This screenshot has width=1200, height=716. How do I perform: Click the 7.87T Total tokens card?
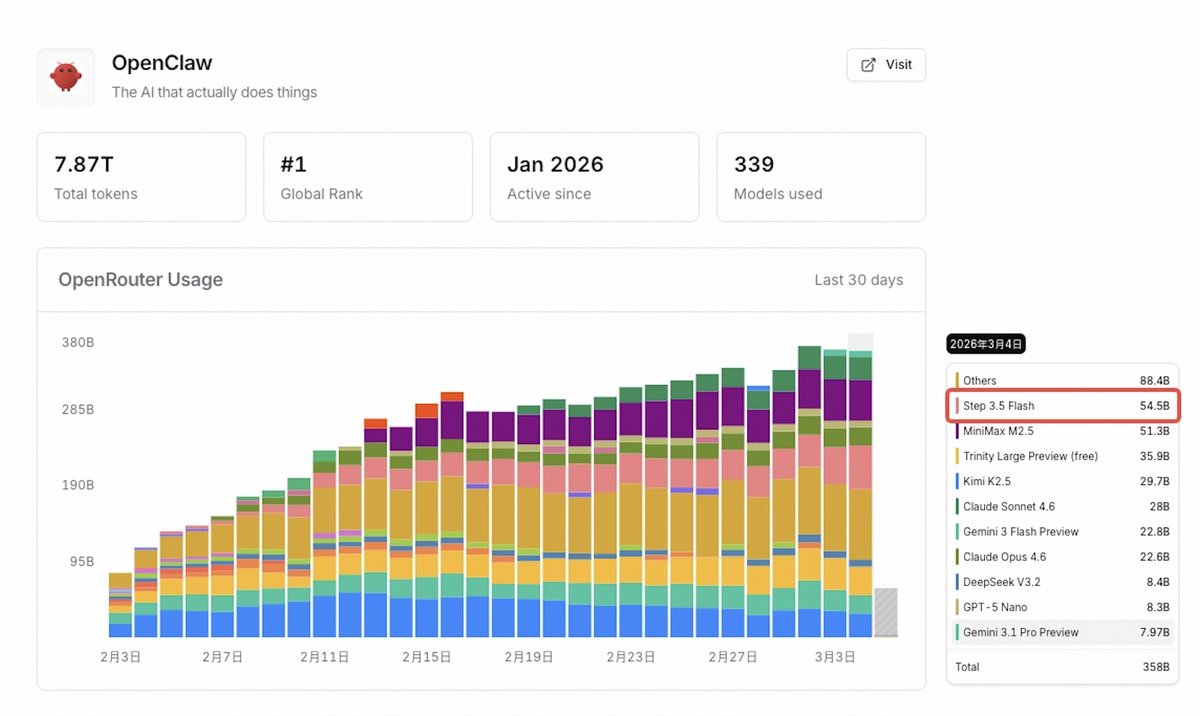tap(141, 177)
